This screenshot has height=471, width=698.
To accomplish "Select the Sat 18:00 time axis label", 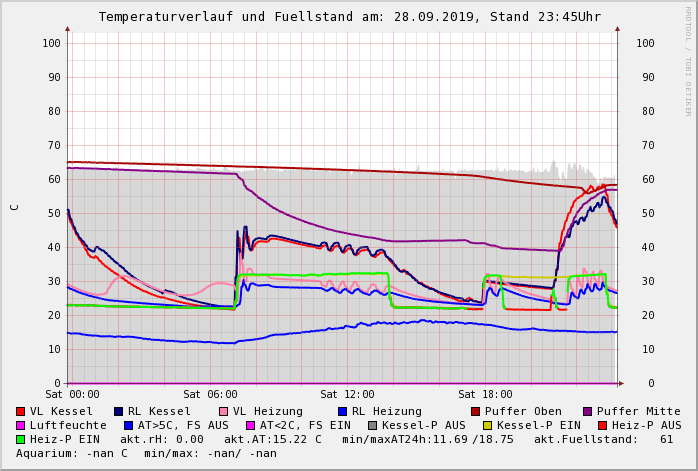I will click(x=484, y=395).
